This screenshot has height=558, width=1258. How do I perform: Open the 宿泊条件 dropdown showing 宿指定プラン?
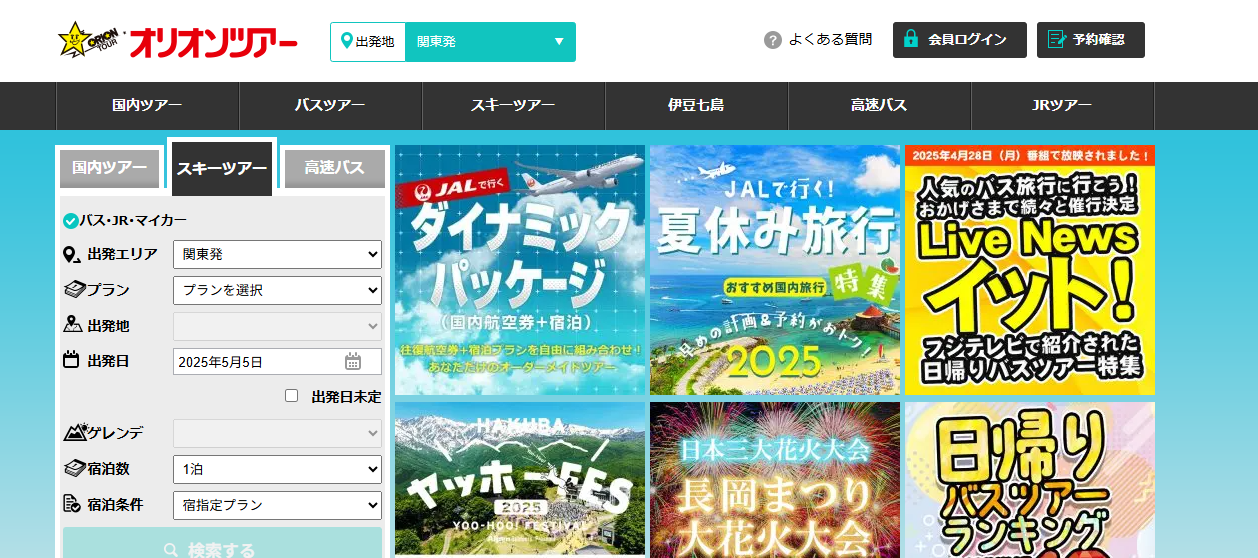(277, 505)
